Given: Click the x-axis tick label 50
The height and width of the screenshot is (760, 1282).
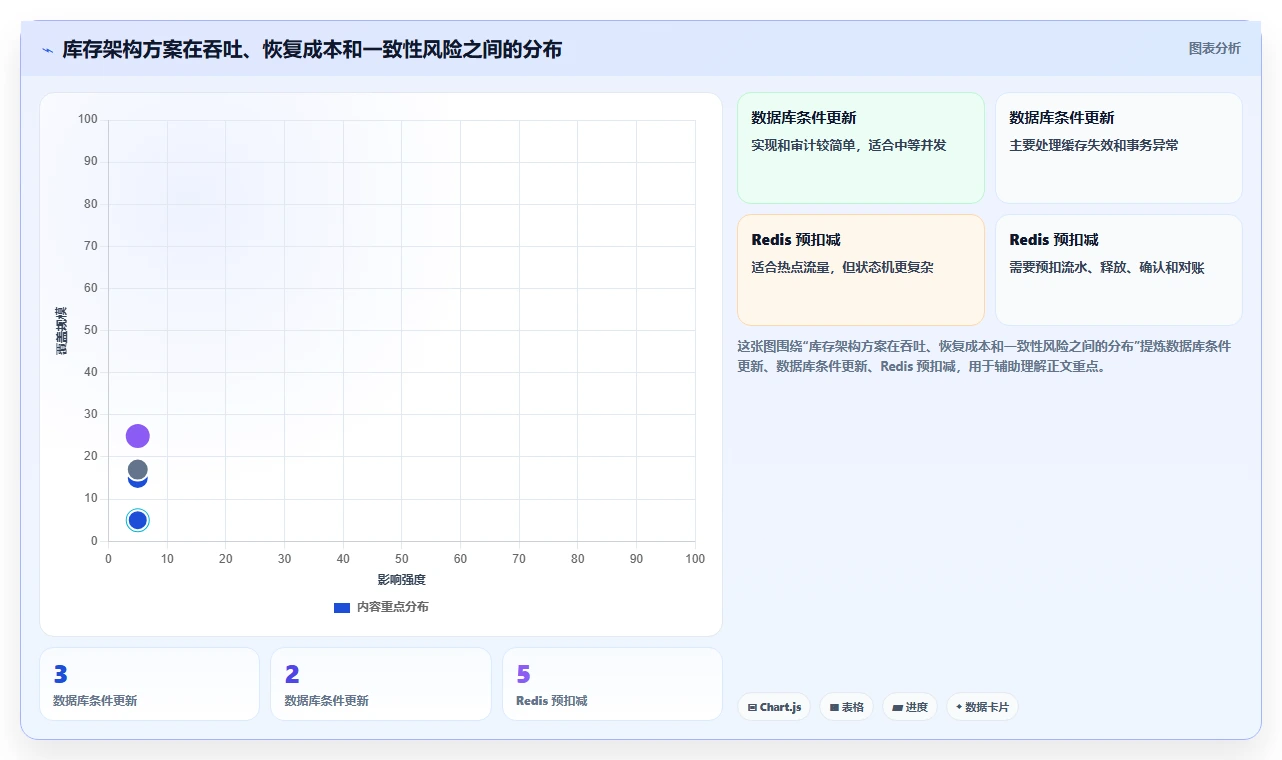Looking at the screenshot, I should (401, 558).
